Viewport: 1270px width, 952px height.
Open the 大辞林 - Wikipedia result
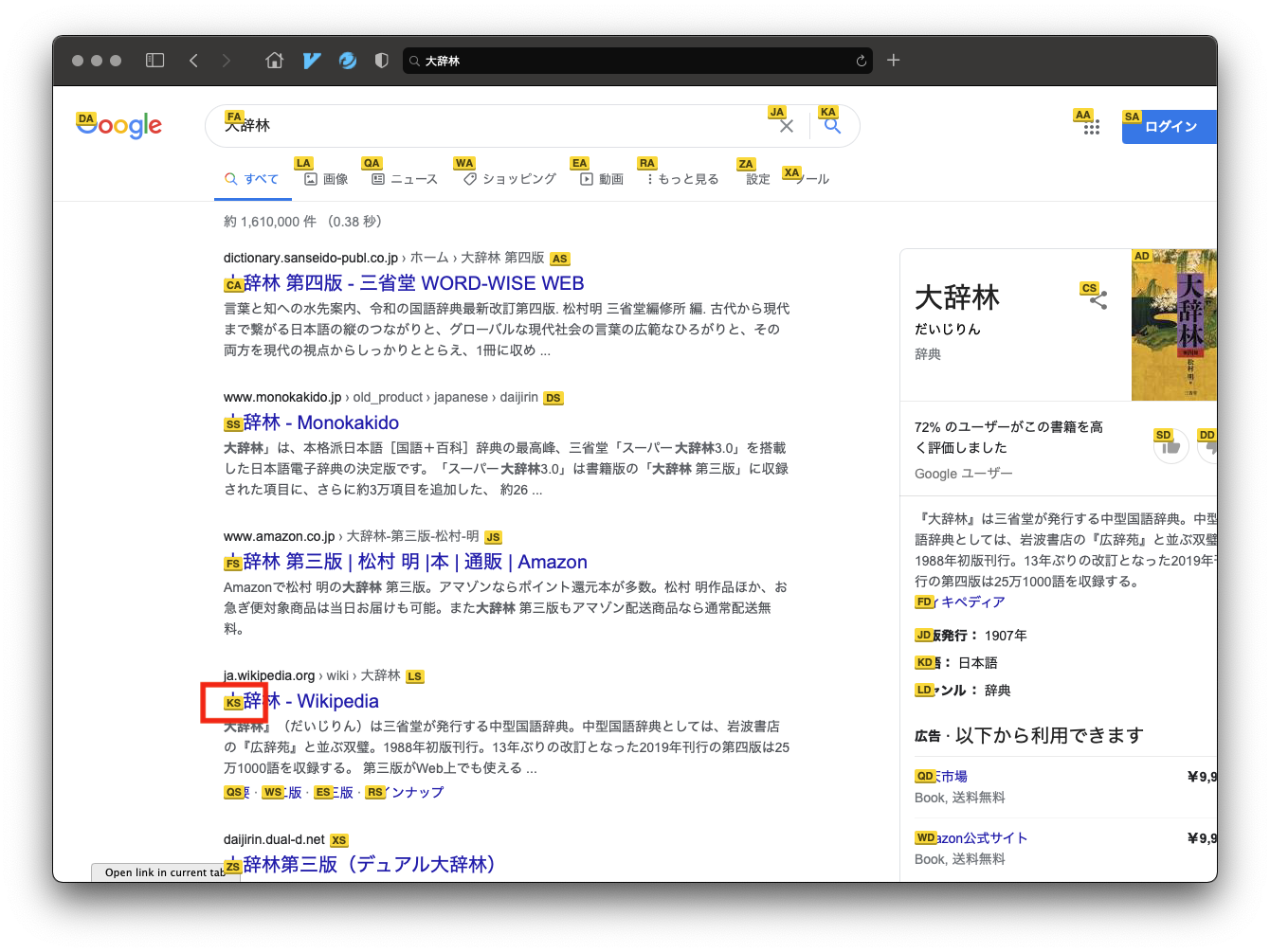click(x=301, y=701)
